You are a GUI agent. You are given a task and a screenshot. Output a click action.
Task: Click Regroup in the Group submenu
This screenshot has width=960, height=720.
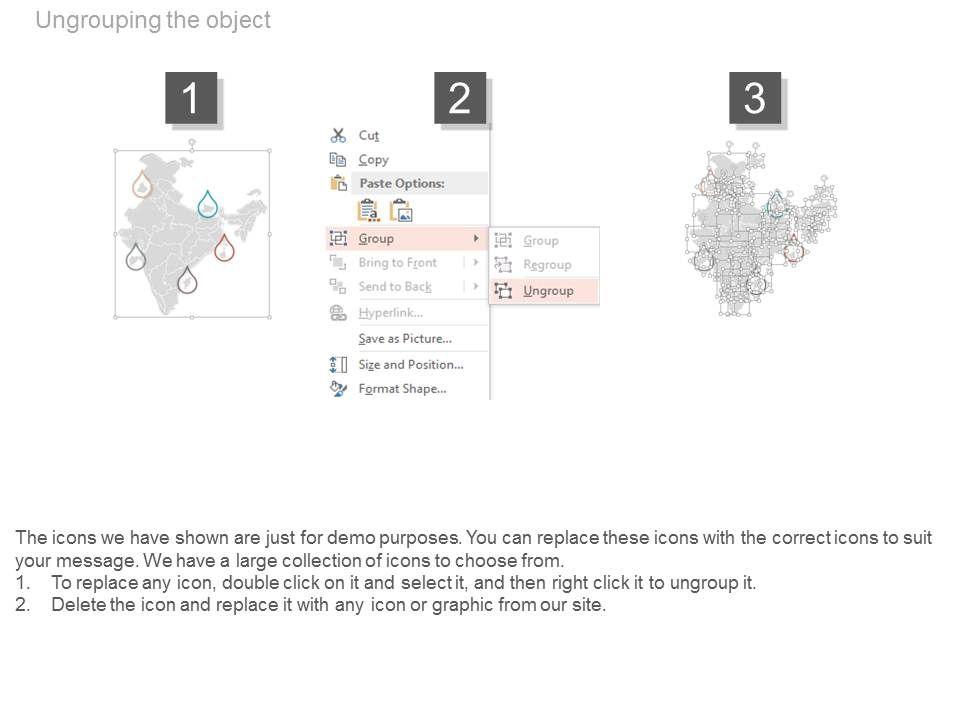[547, 265]
